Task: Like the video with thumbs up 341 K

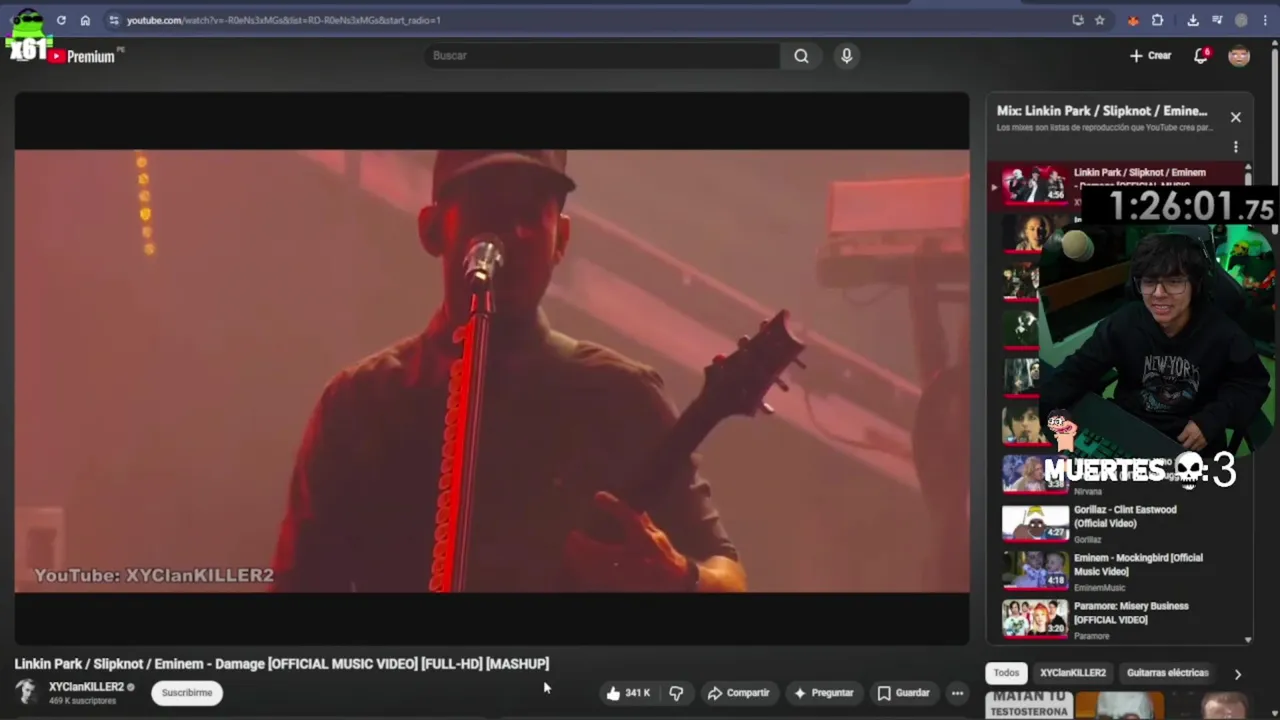Action: (628, 692)
